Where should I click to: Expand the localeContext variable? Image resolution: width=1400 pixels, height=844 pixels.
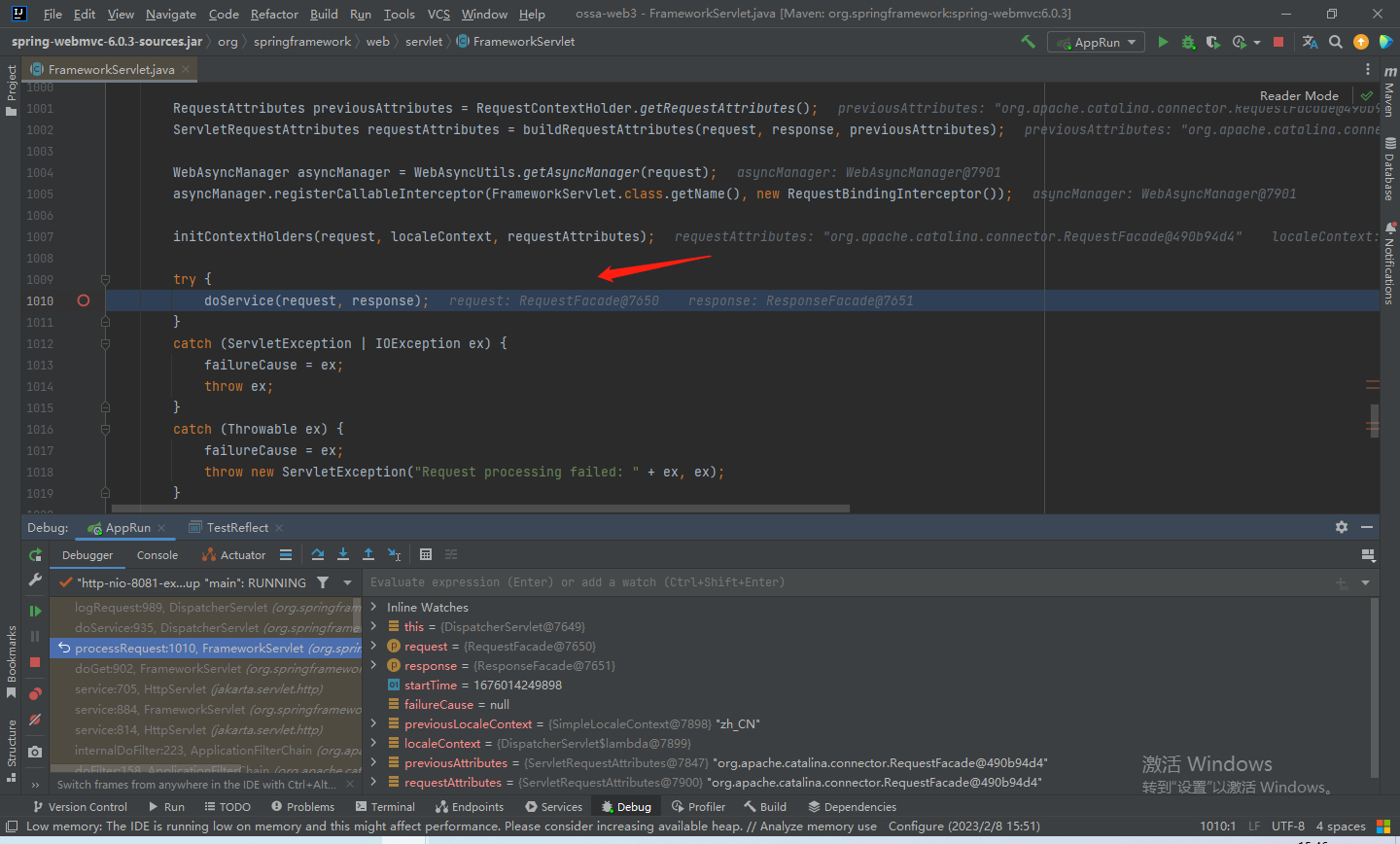(373, 743)
